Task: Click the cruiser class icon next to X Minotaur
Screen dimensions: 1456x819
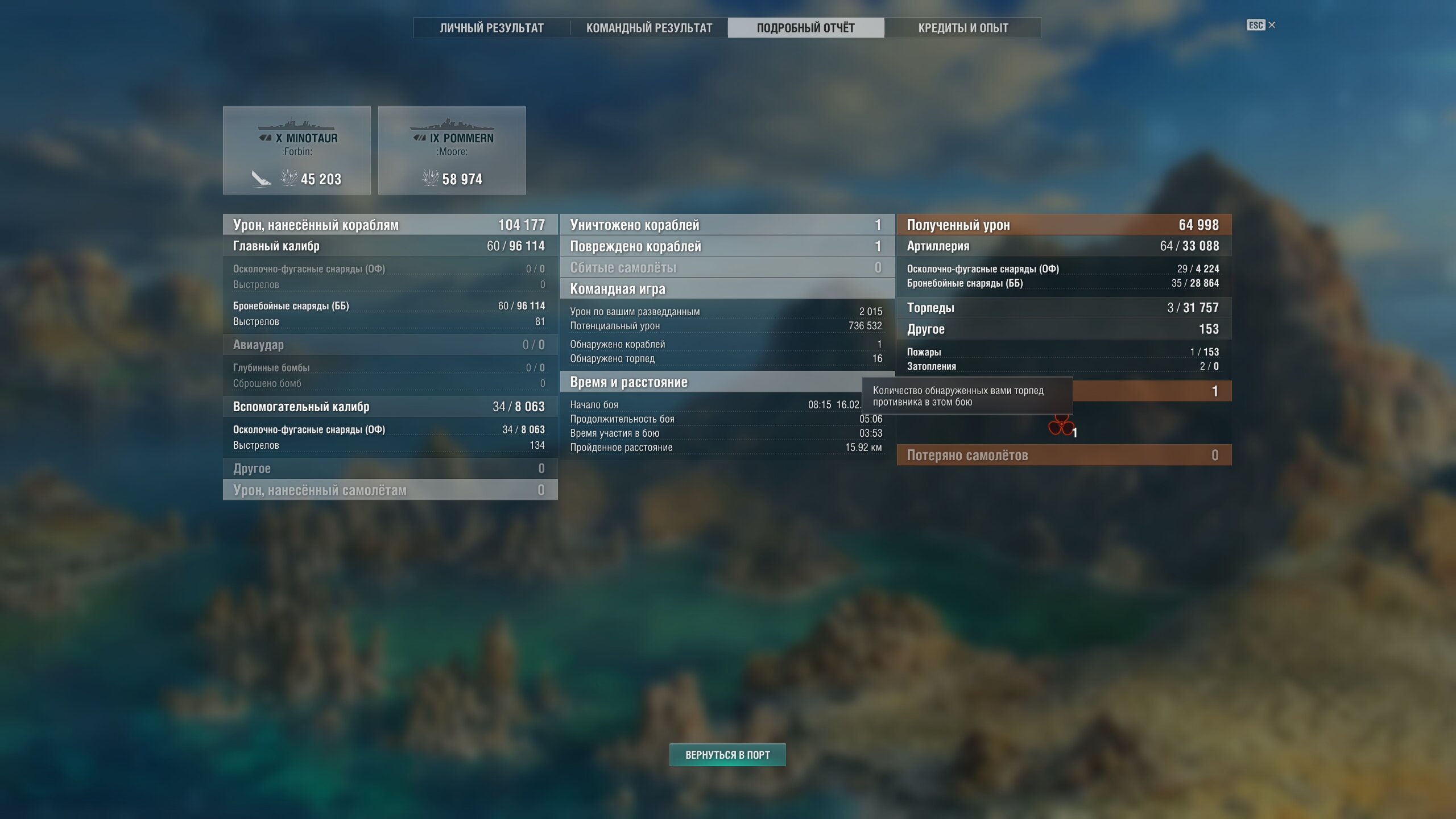Action: tap(265, 138)
